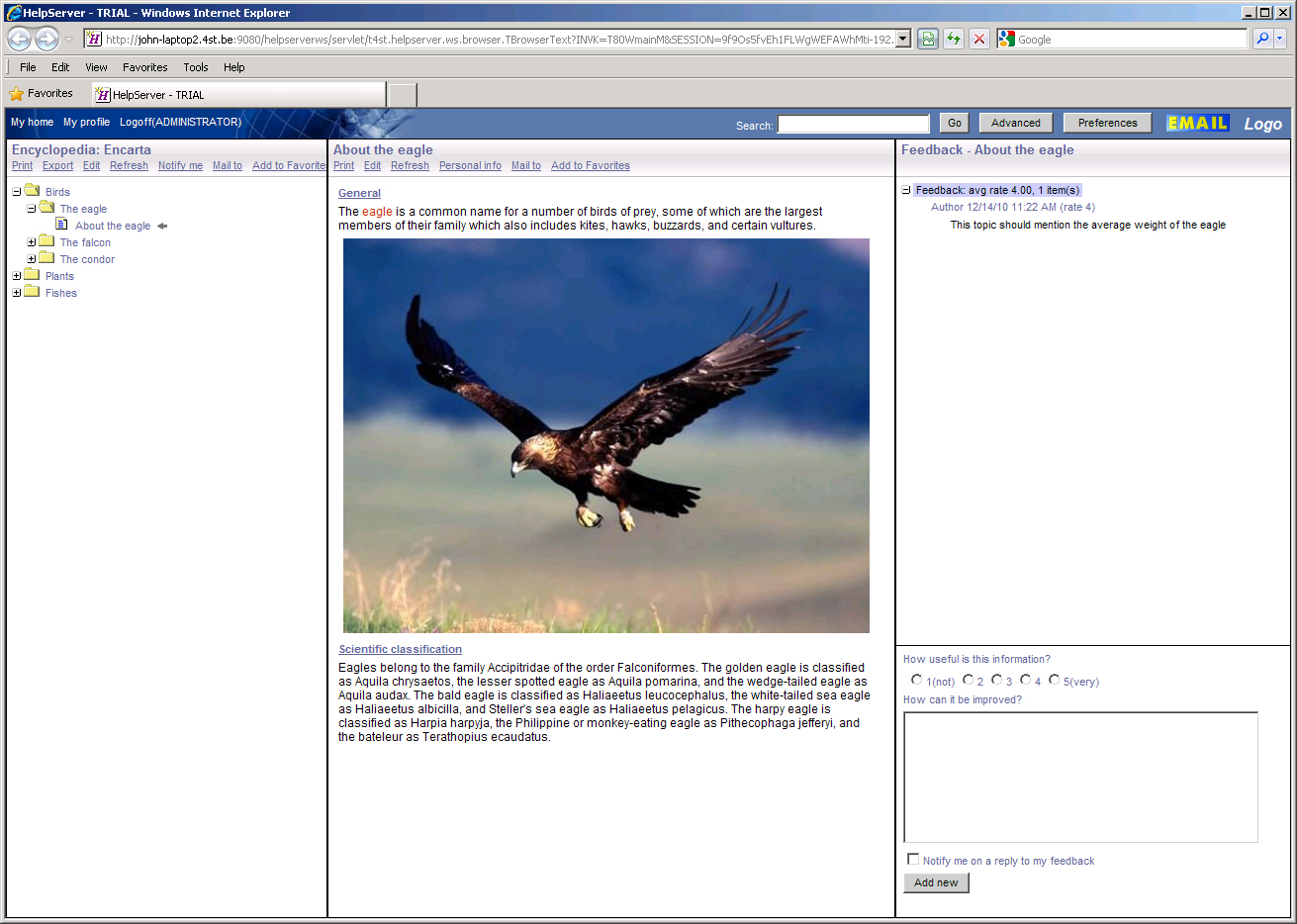Open the Tools menu
The width and height of the screenshot is (1297, 924).
[196, 67]
